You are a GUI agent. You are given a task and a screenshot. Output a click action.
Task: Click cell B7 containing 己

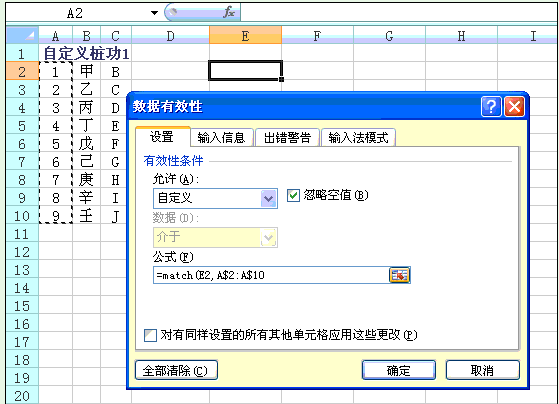click(87, 162)
